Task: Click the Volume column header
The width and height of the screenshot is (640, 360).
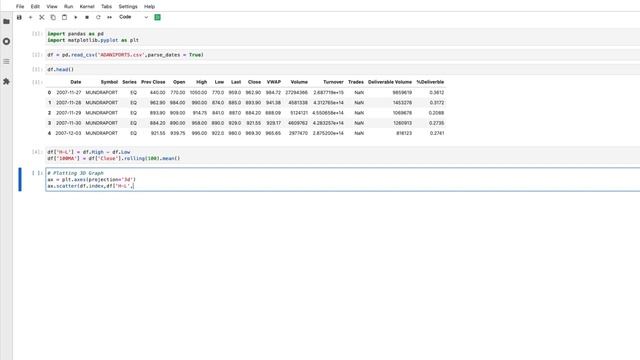Action: click(x=299, y=82)
